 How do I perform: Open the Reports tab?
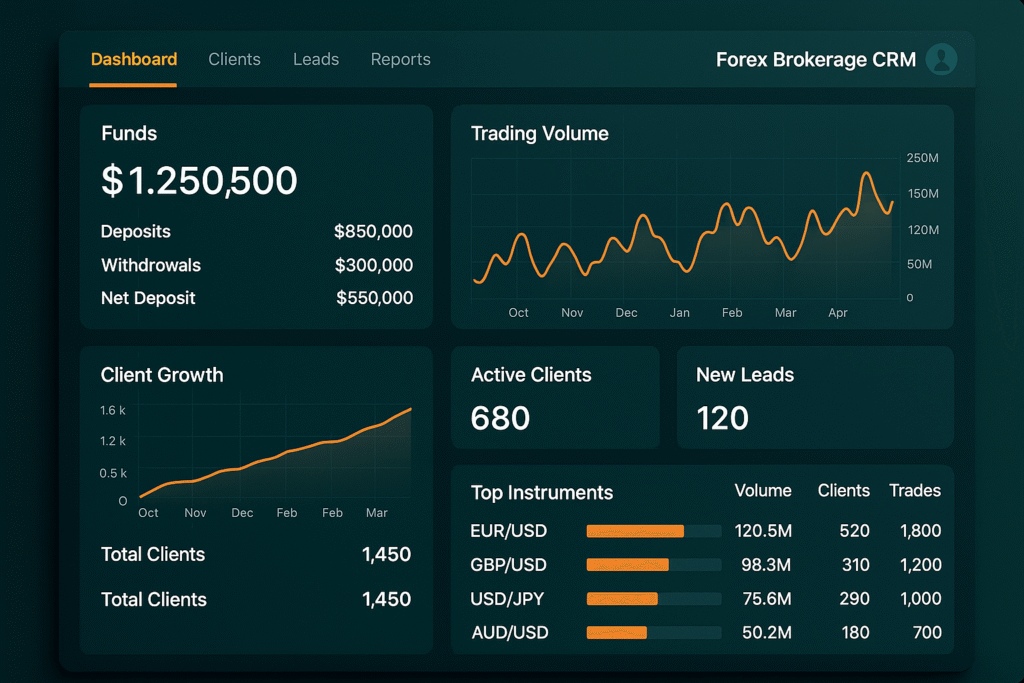click(400, 59)
